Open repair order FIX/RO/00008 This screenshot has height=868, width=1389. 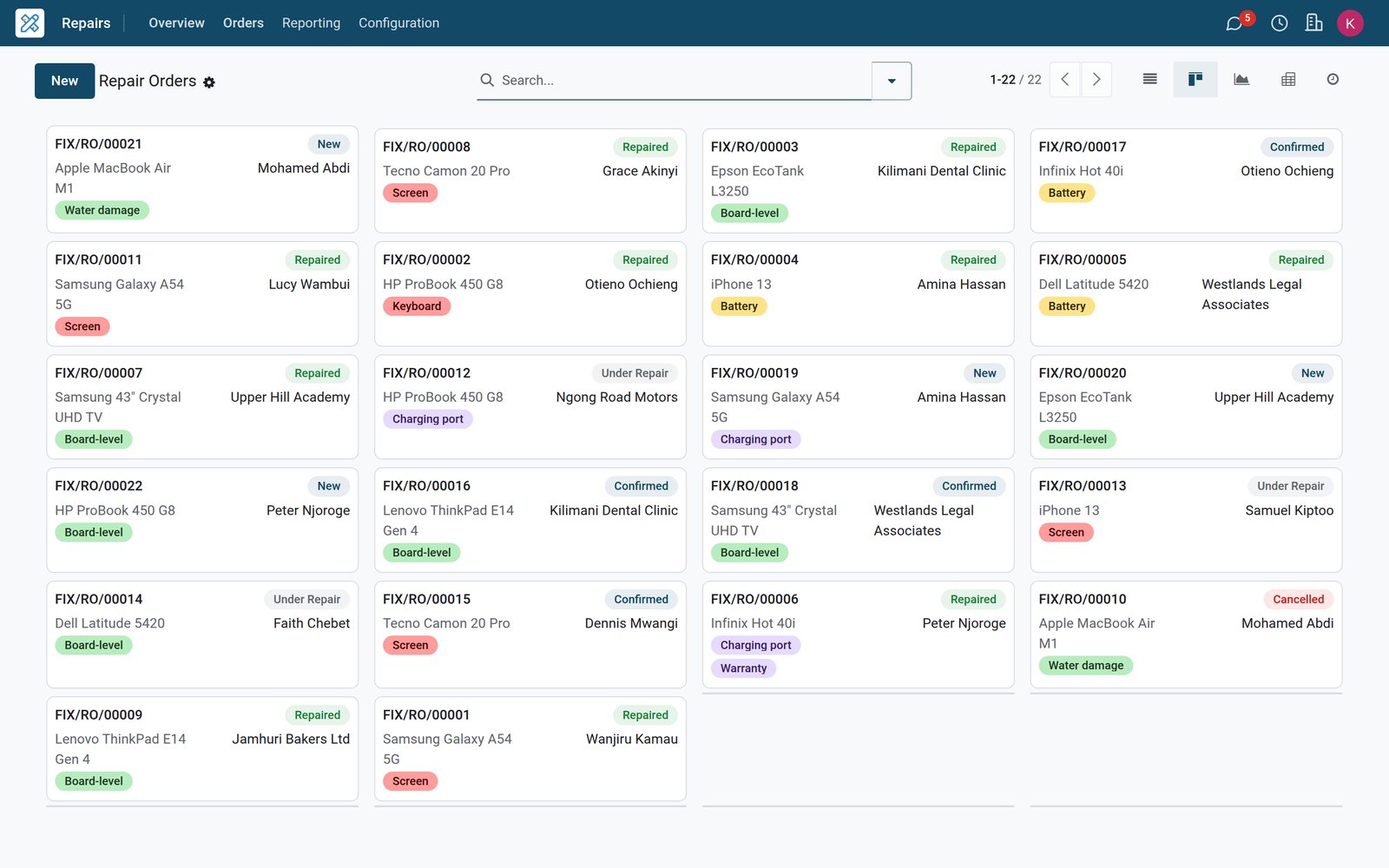(x=530, y=181)
